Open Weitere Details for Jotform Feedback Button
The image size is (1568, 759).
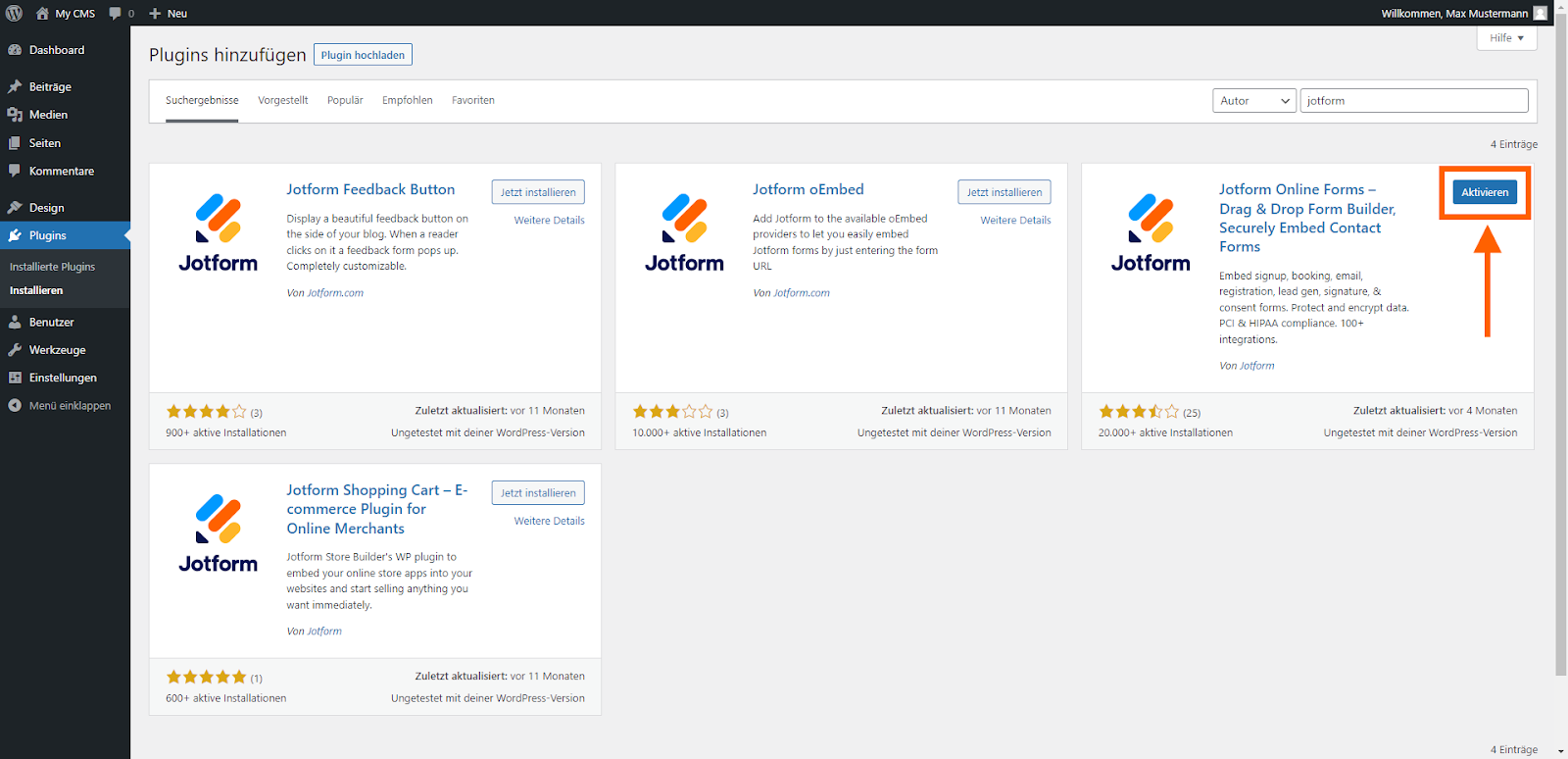tap(550, 221)
